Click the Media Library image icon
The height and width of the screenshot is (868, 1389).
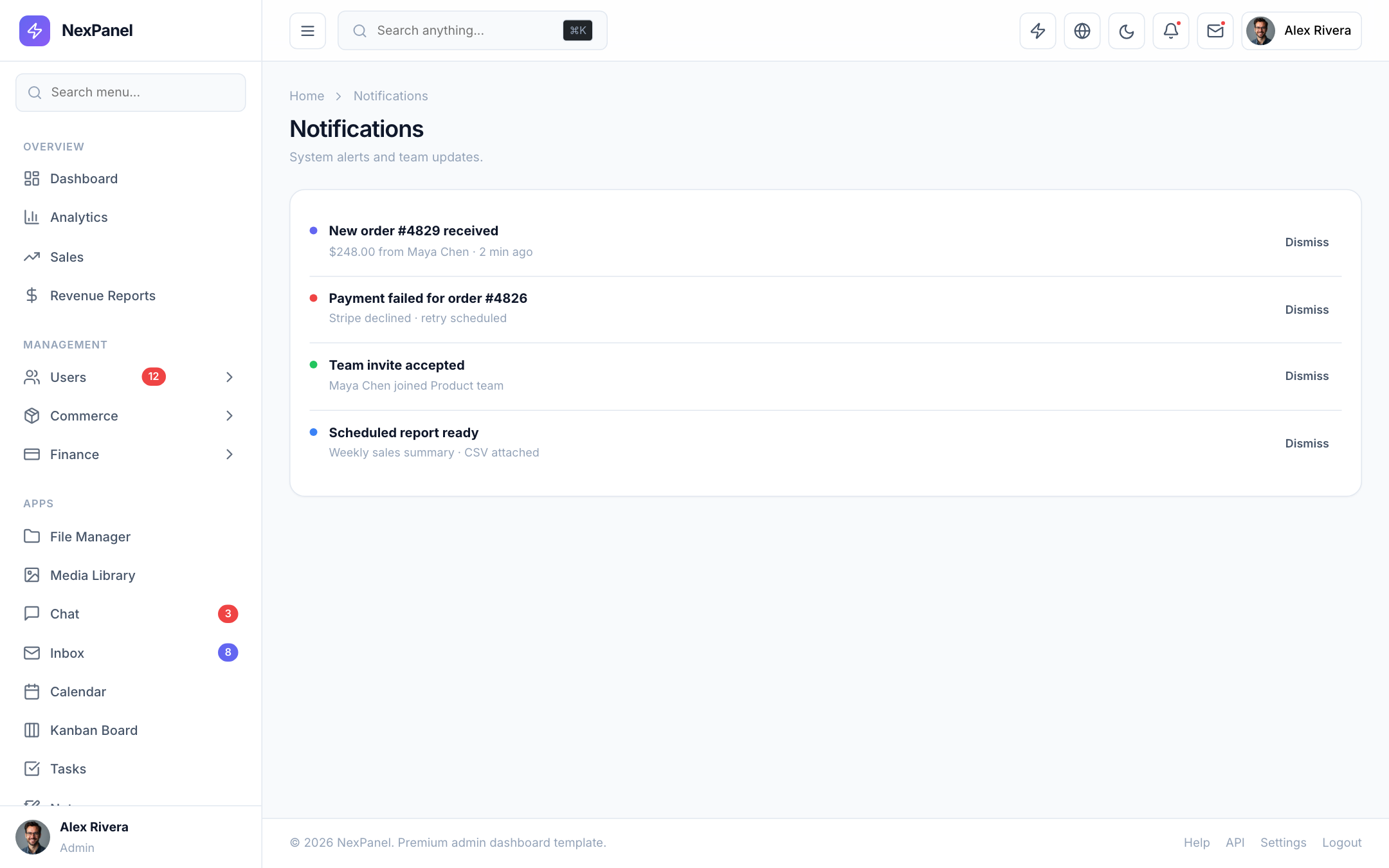[32, 575]
